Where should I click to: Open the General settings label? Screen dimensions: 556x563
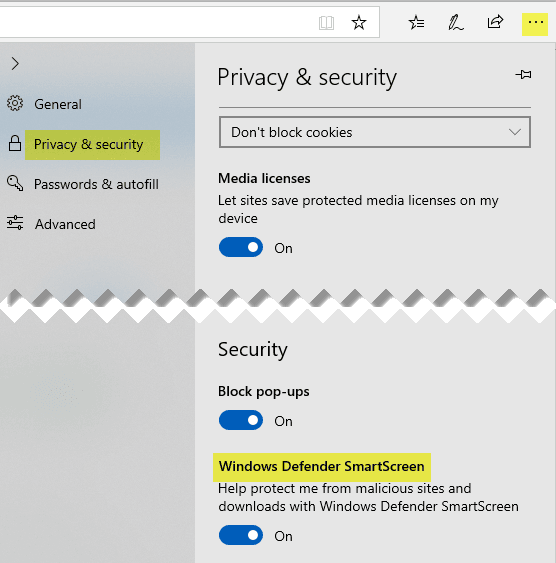(58, 104)
